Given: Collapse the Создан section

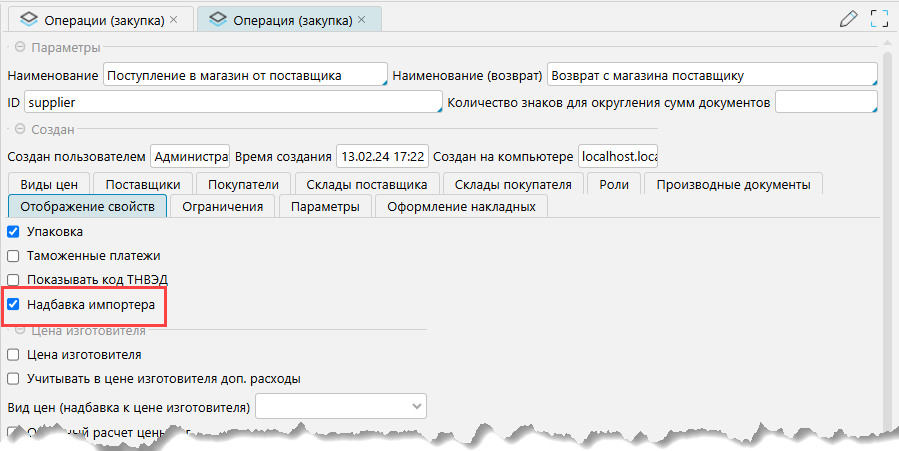Looking at the screenshot, I should pos(19,129).
